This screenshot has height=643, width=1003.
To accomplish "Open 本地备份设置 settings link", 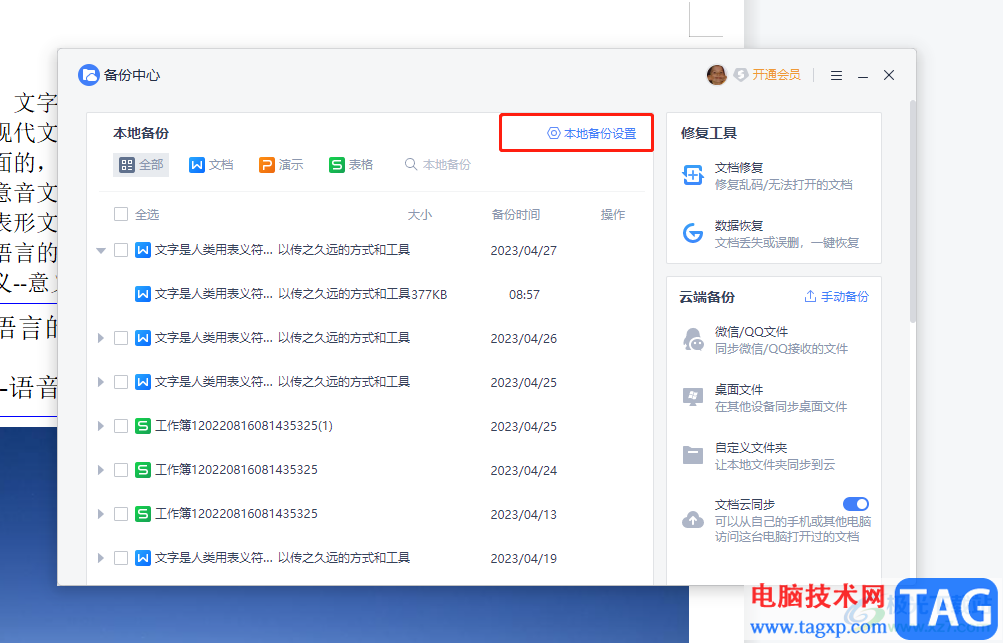I will (592, 133).
